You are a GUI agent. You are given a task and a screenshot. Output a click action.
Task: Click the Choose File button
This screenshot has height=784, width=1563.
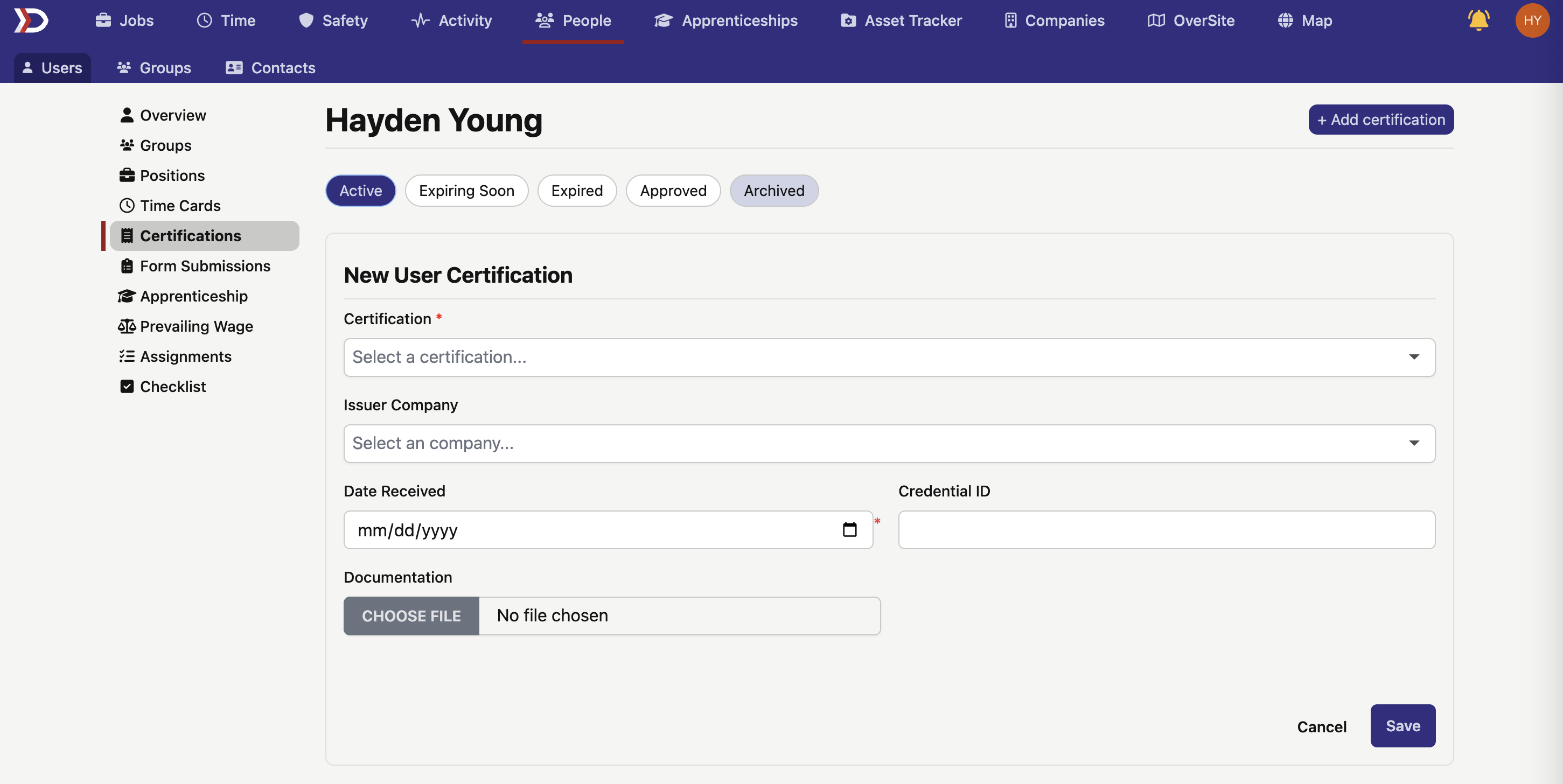point(411,616)
